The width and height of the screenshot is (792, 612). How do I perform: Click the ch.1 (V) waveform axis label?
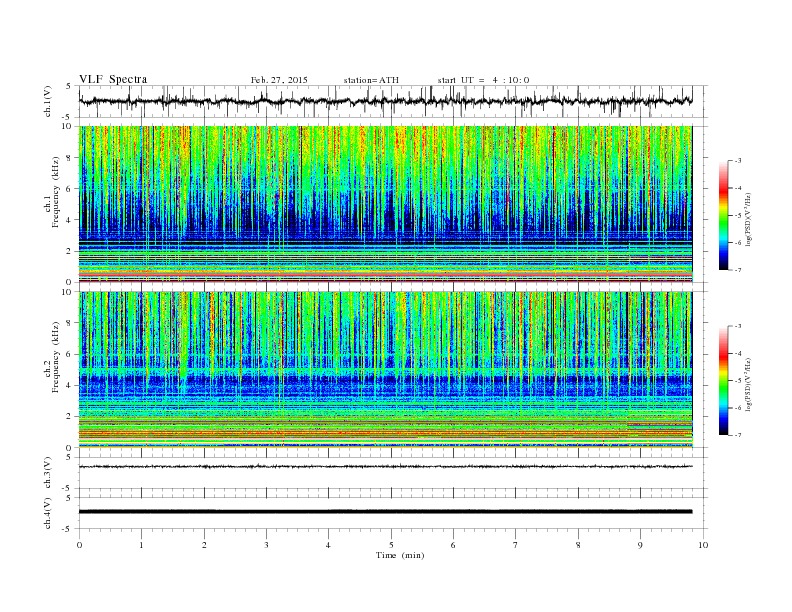point(49,101)
